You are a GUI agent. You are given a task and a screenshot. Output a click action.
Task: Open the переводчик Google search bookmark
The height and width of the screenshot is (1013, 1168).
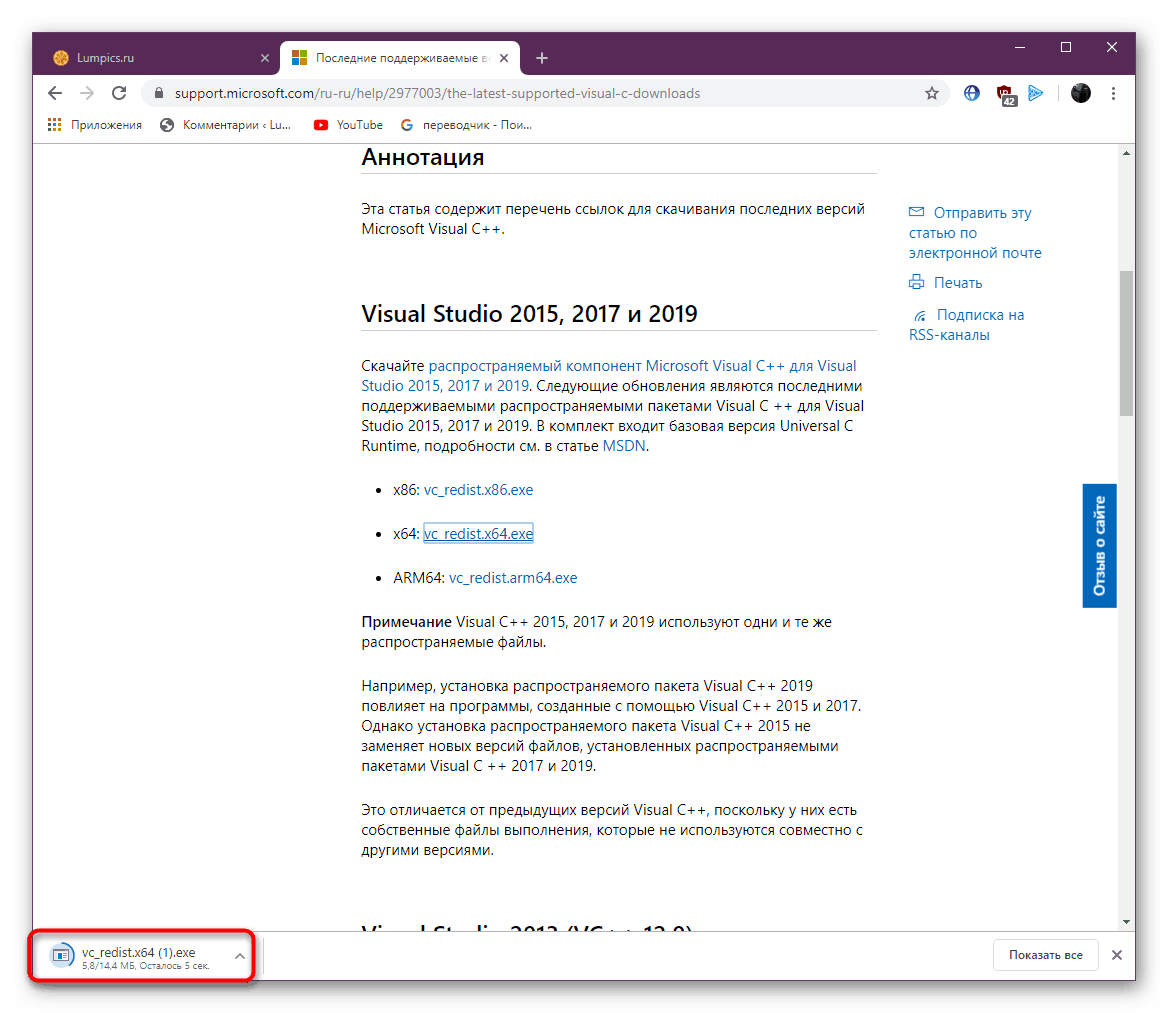(466, 125)
